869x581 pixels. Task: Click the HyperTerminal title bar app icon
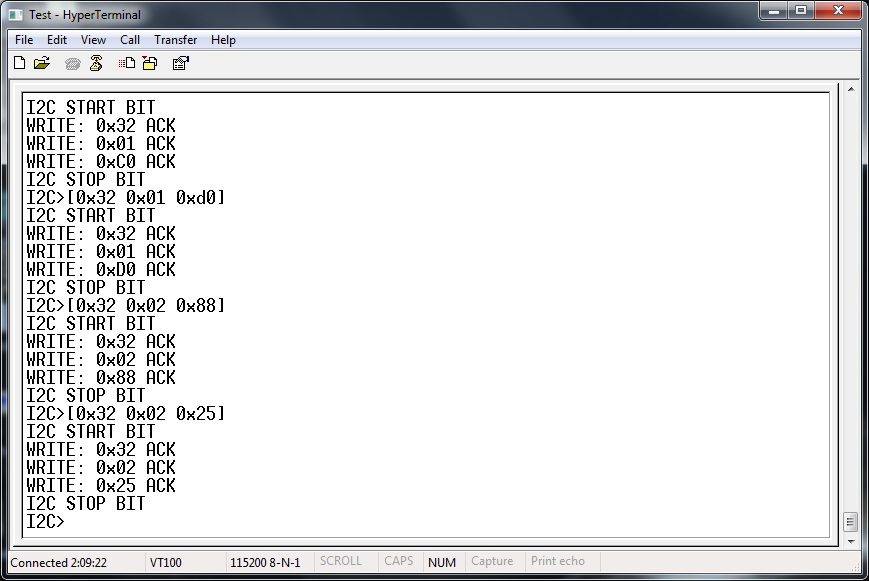(17, 15)
